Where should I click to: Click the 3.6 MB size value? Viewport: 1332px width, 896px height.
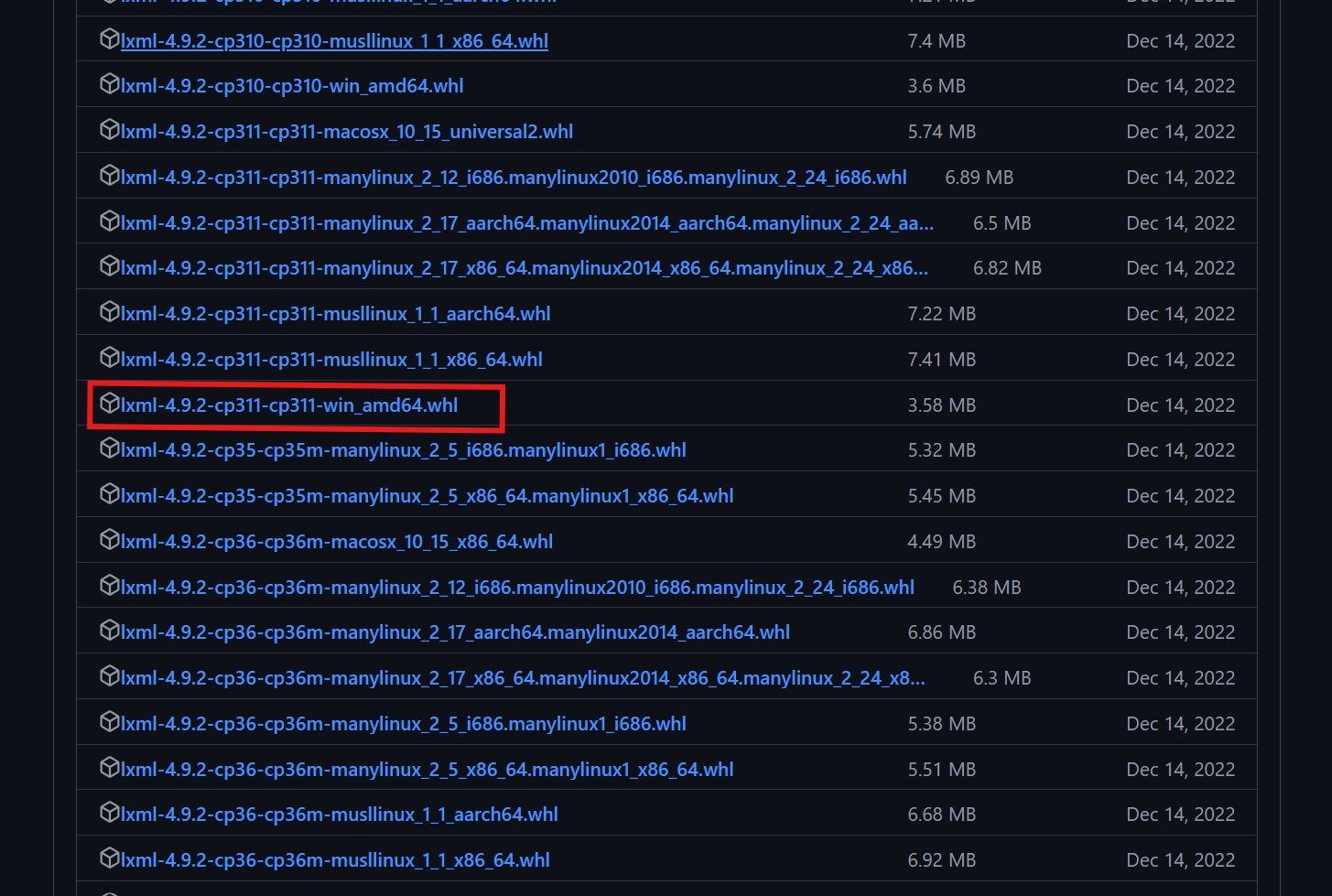(937, 86)
